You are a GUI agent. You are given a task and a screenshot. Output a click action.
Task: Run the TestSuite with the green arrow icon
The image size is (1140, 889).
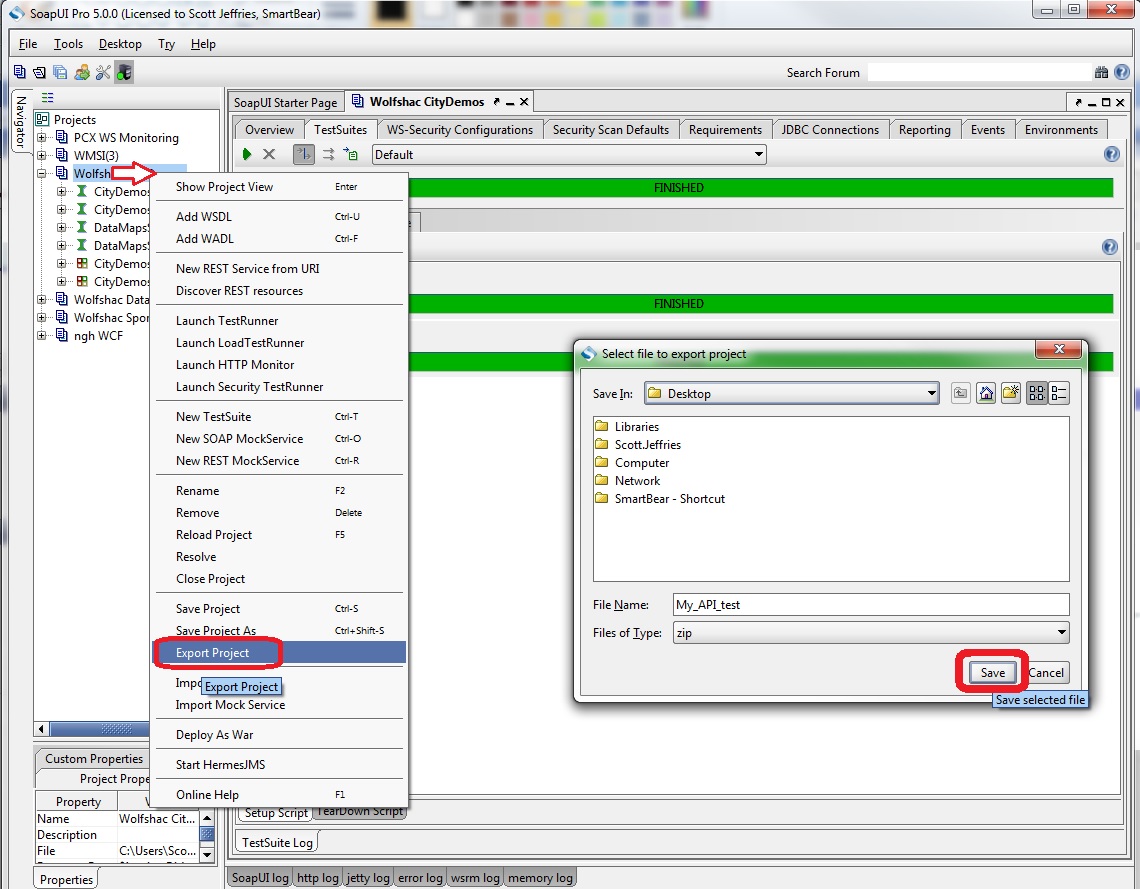[246, 154]
